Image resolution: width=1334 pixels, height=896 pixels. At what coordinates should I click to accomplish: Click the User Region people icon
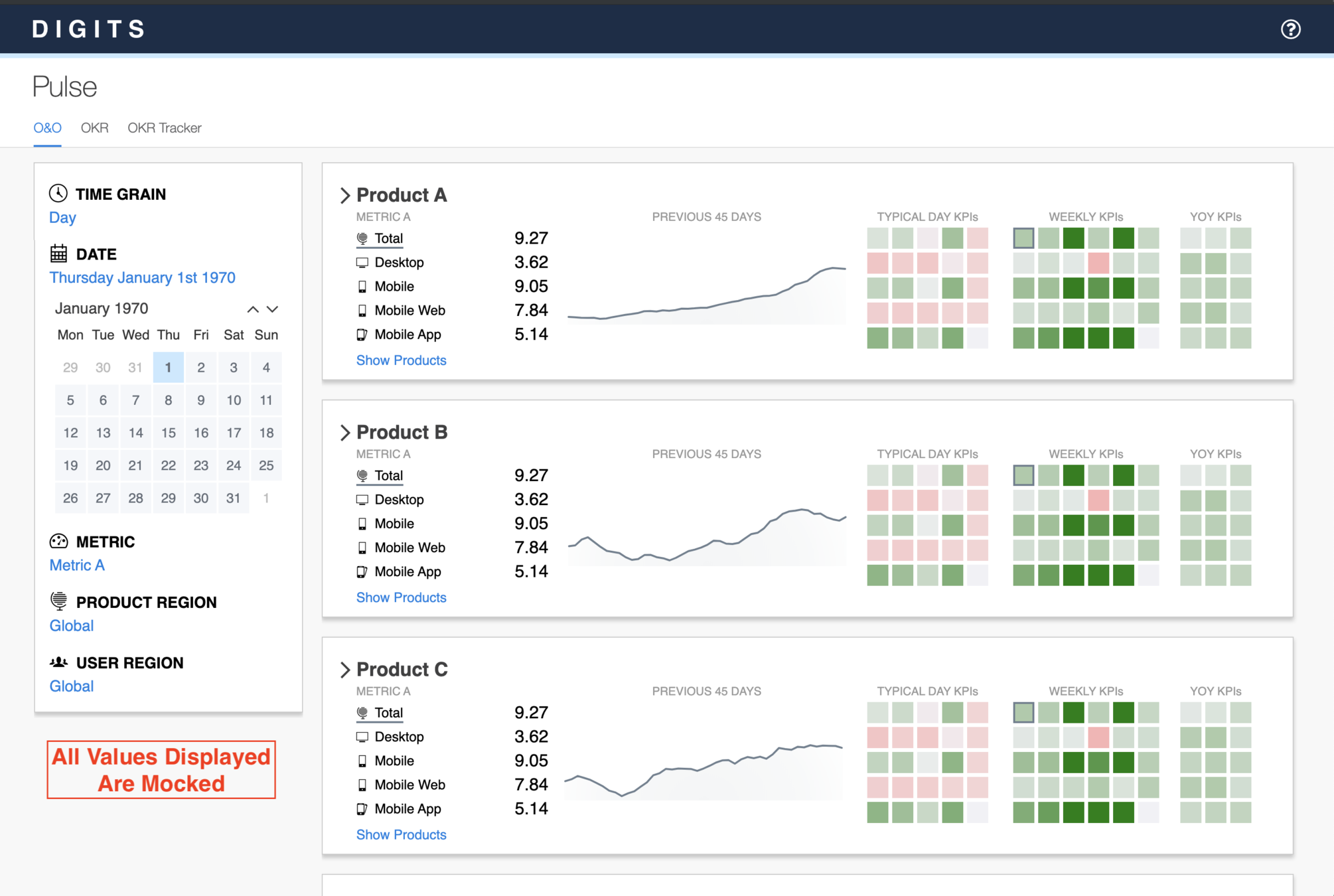tap(58, 662)
